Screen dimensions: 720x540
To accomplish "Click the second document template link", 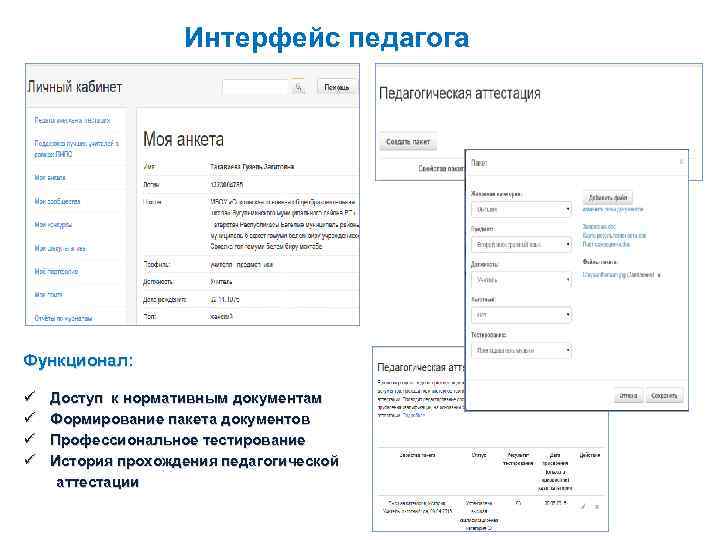I will click(x=614, y=236).
